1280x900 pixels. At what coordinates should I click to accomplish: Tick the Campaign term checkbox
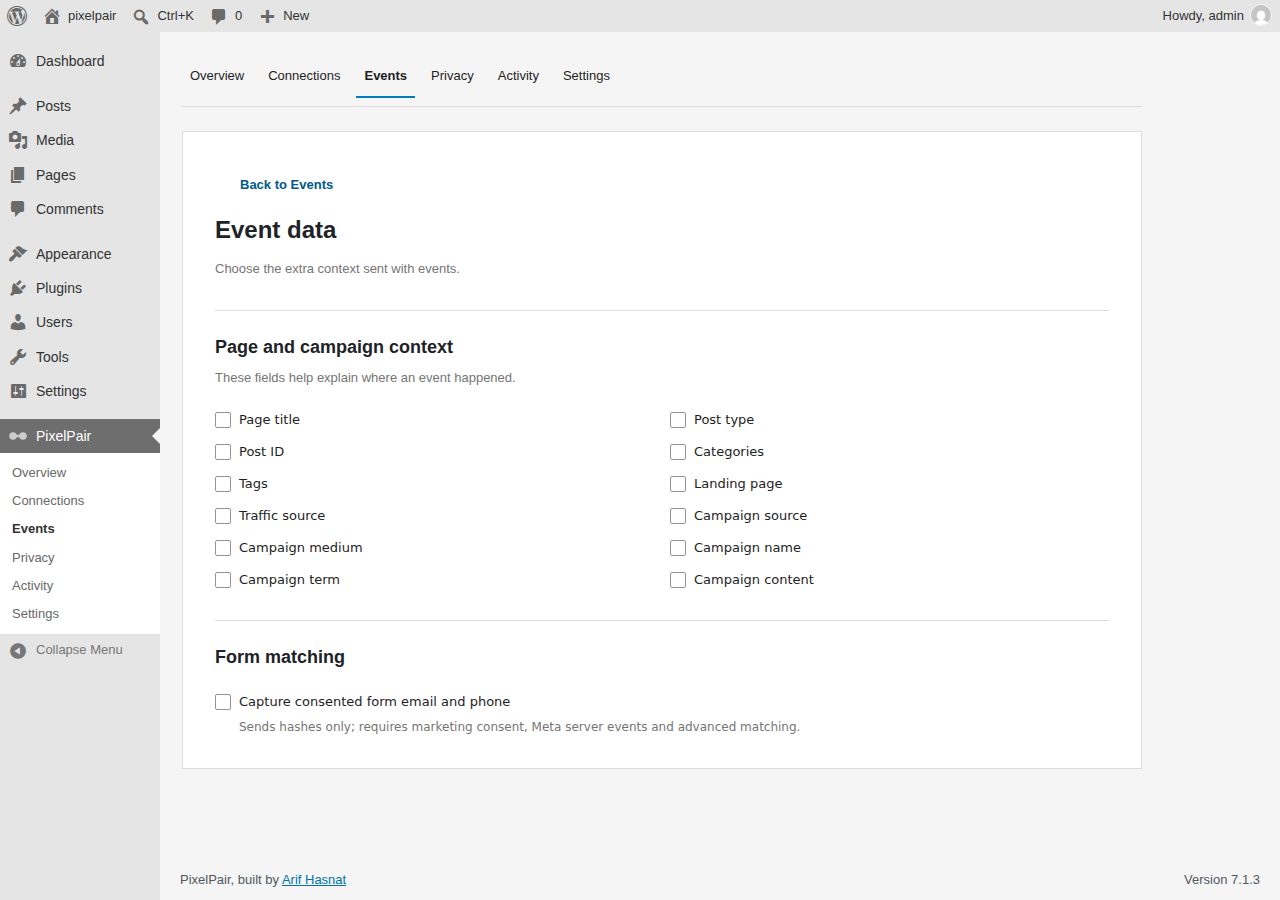223,580
